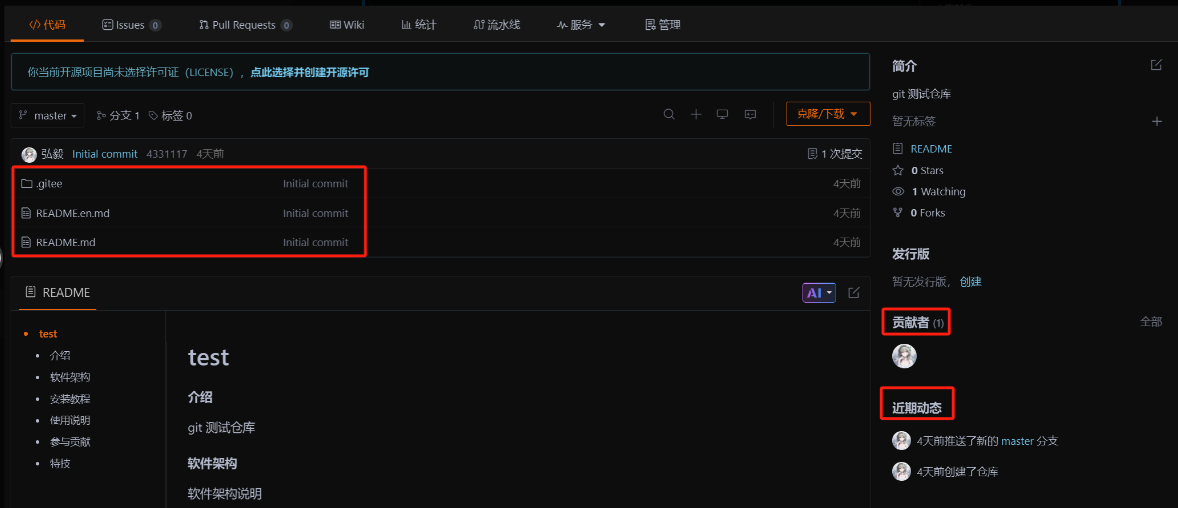
Task: Click the search icon in repository toolbar
Action: click(x=669, y=114)
